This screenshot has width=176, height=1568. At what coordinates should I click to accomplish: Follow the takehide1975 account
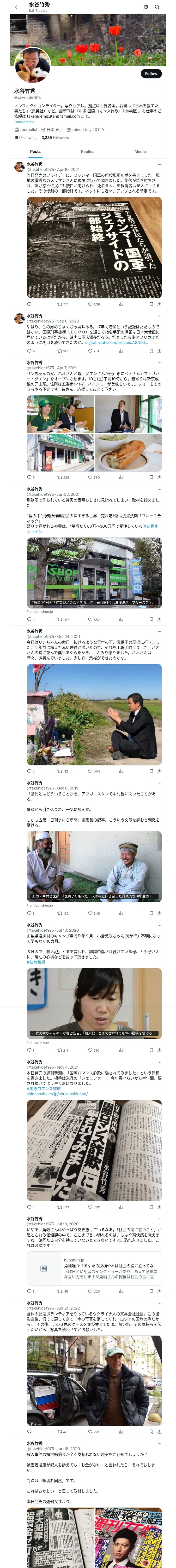pos(151,74)
